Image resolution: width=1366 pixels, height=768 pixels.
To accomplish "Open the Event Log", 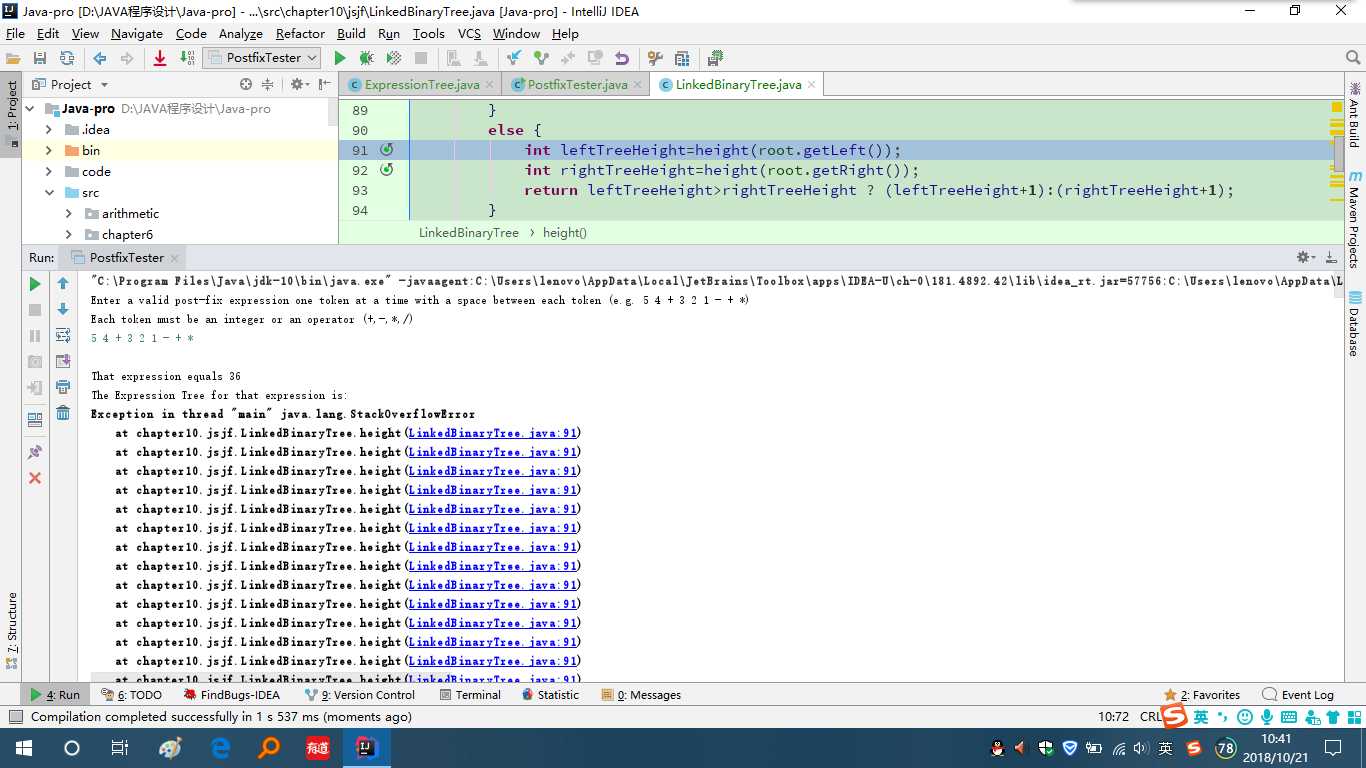I will pyautogui.click(x=1298, y=695).
